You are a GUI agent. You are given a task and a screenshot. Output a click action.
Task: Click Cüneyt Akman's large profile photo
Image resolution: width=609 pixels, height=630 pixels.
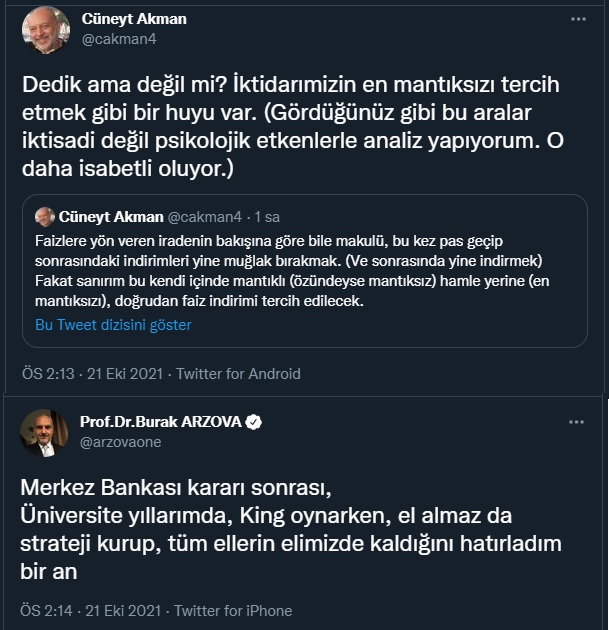pyautogui.click(x=45, y=30)
